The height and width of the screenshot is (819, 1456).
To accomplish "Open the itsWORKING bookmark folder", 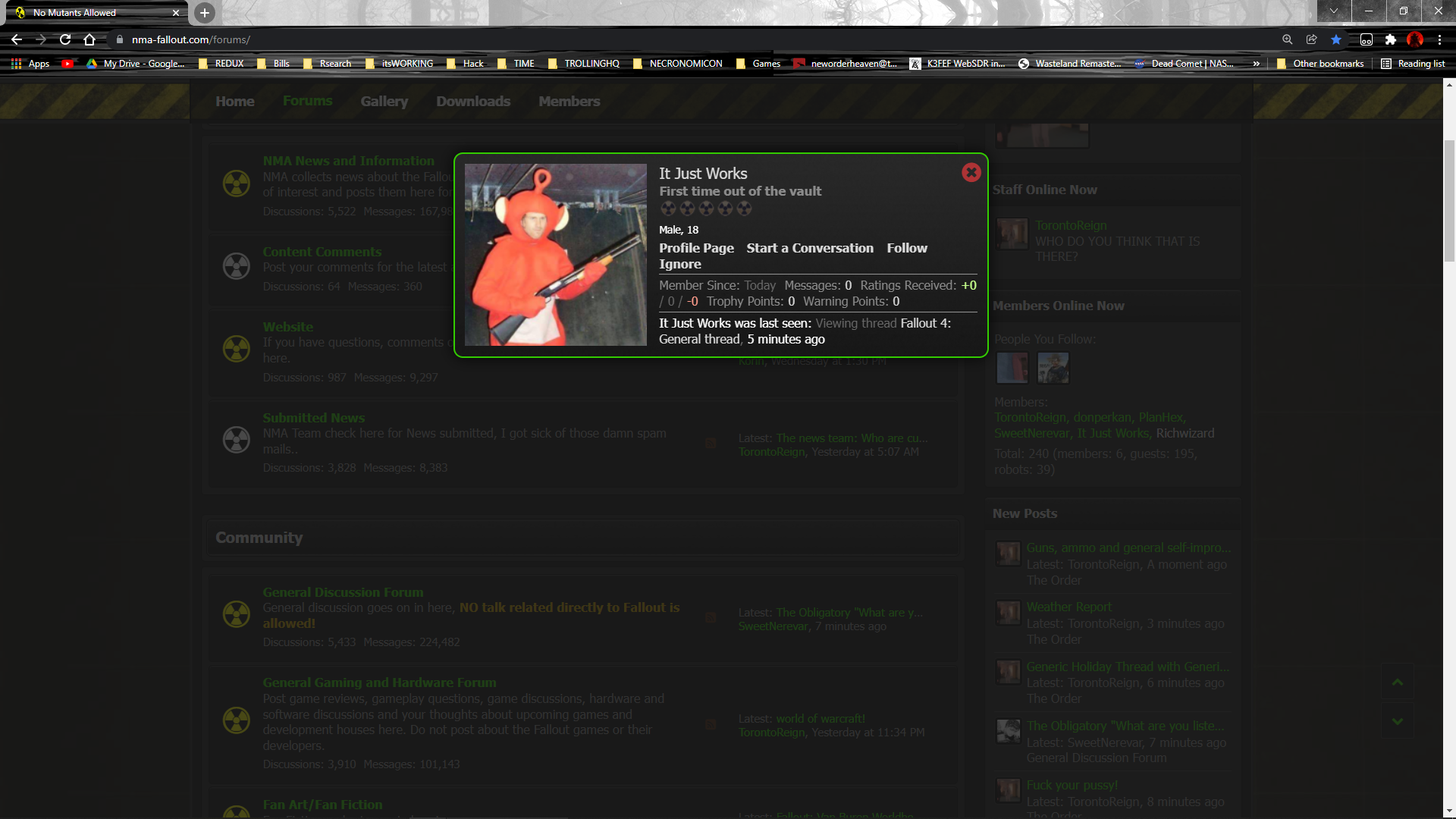I will (400, 64).
